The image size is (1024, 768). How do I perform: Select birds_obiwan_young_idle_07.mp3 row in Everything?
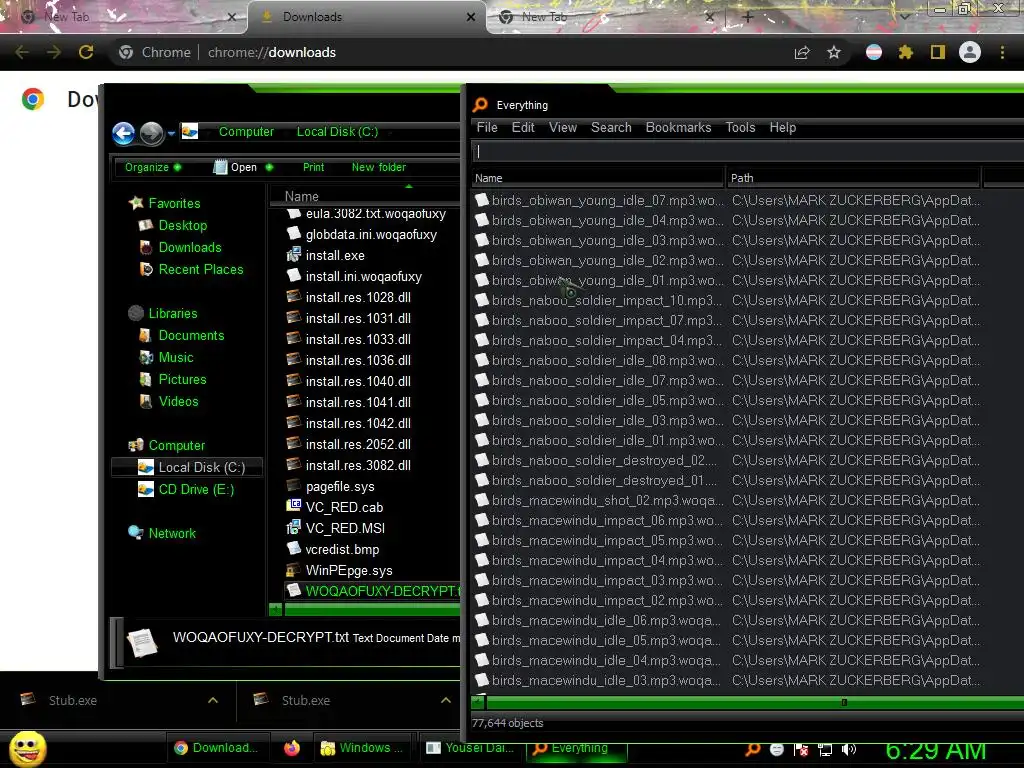coord(728,200)
